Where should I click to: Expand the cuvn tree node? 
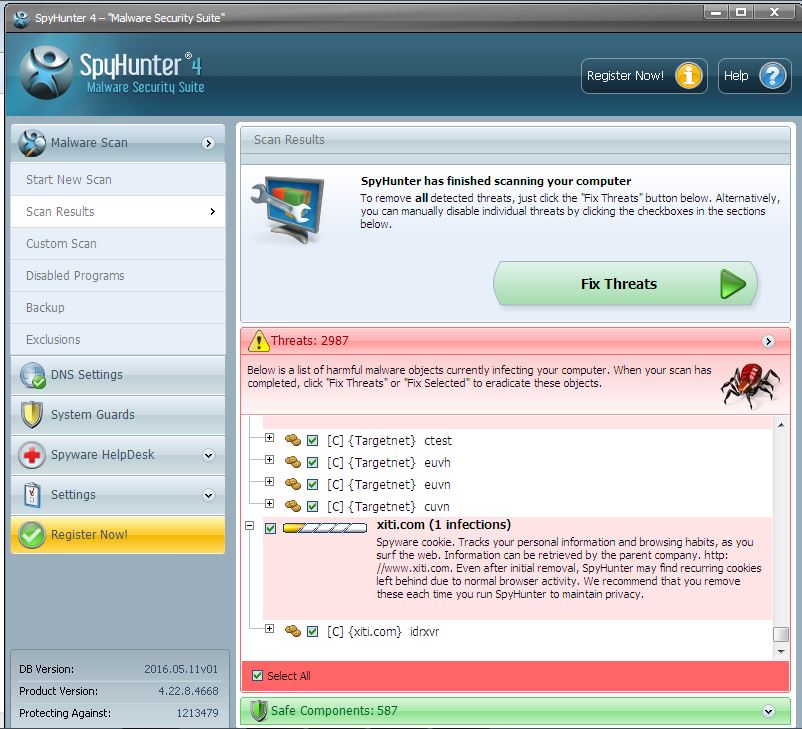point(270,503)
